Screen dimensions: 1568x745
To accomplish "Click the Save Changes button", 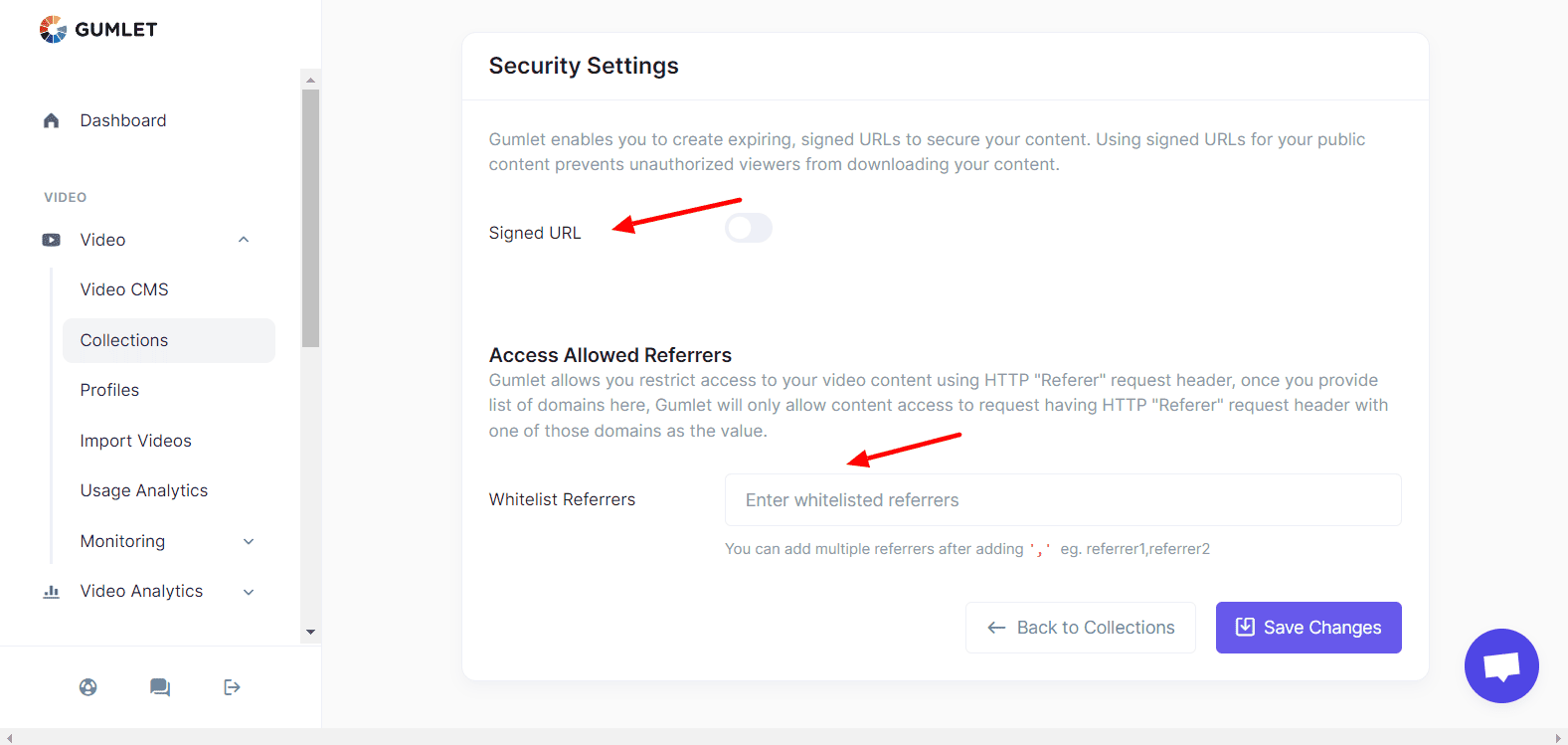I will (1308, 628).
